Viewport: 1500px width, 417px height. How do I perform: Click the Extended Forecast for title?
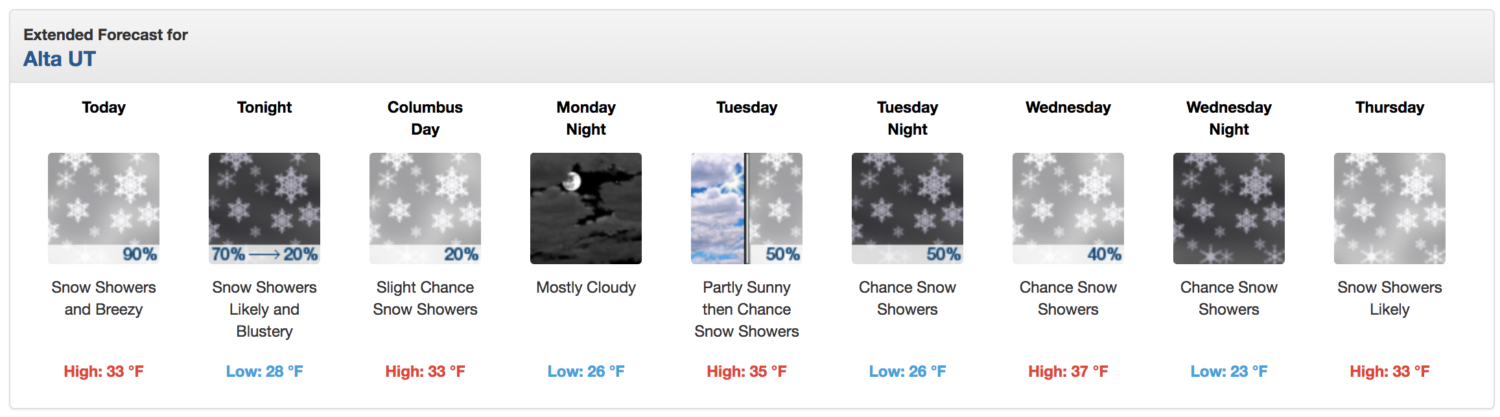[x=106, y=35]
